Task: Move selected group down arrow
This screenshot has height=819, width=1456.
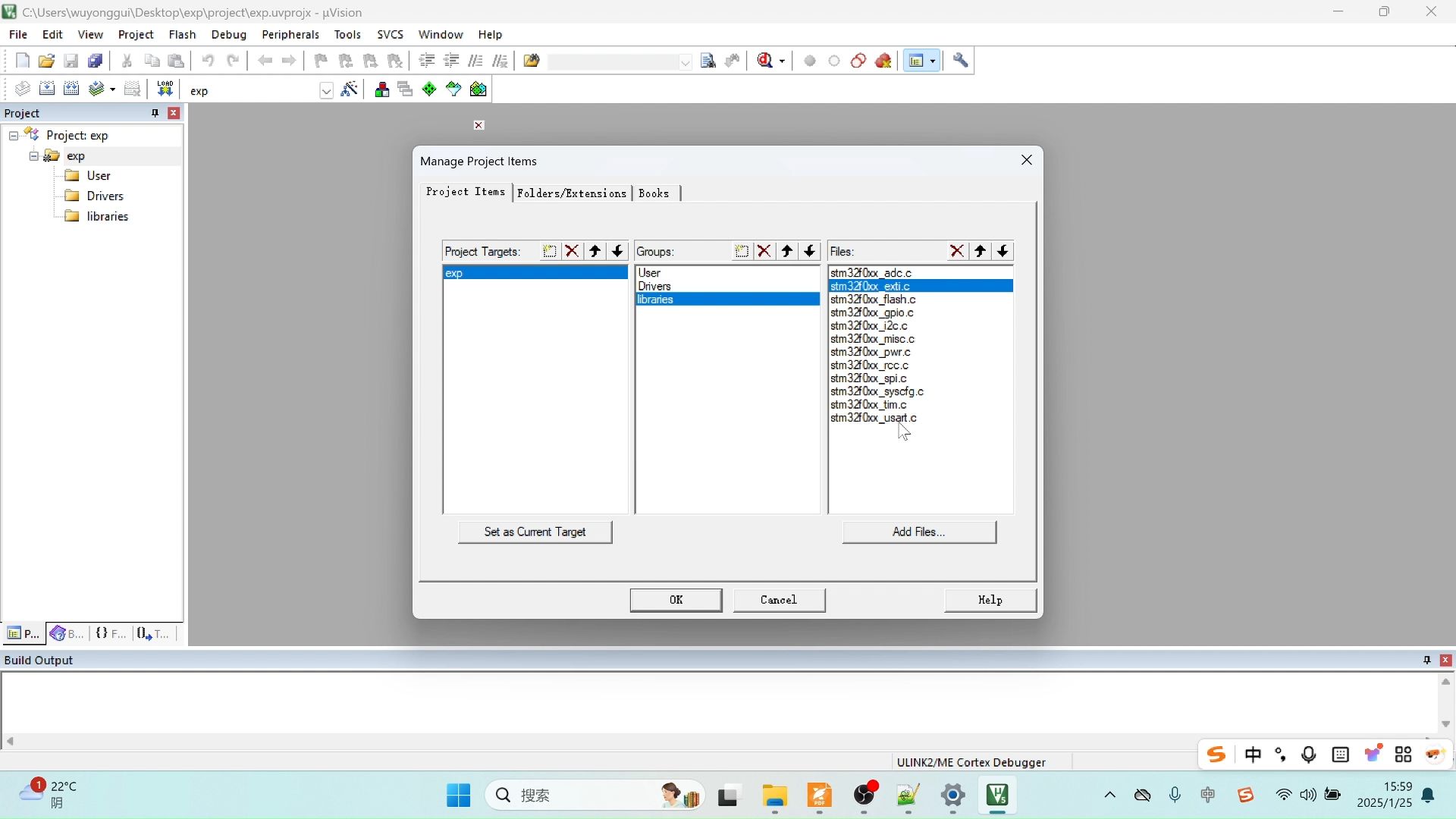Action: click(x=810, y=252)
